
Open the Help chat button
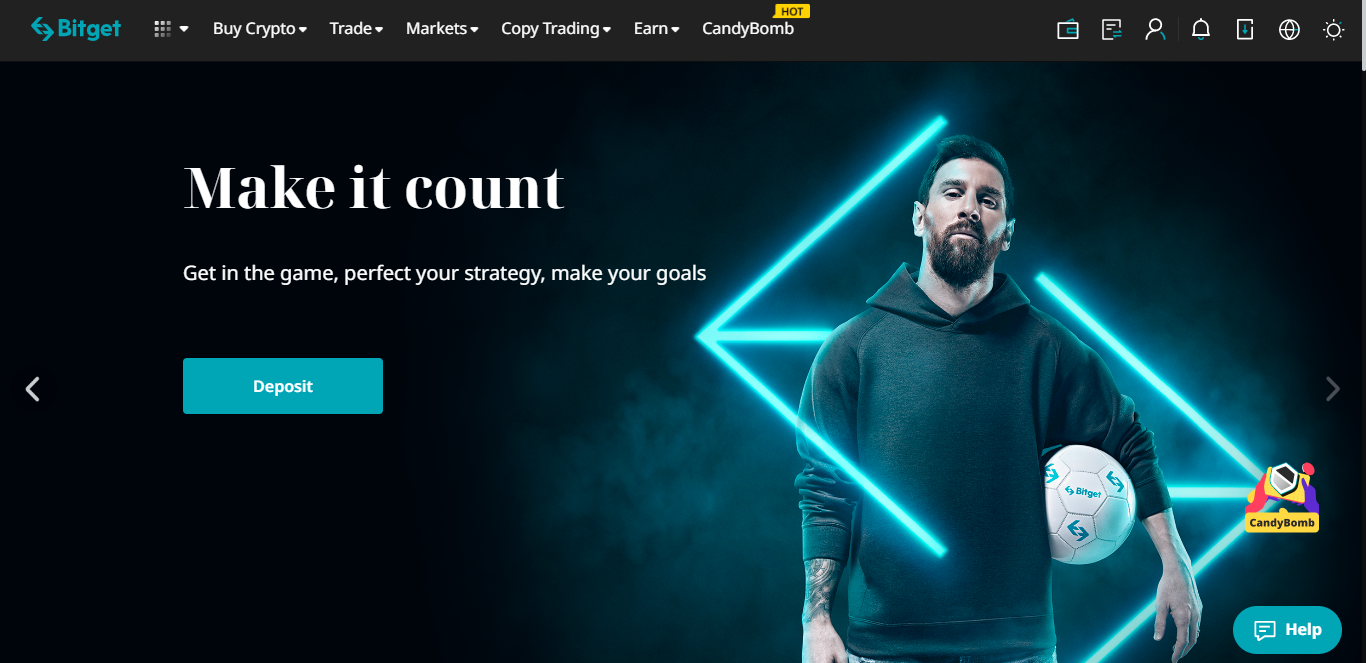(1287, 630)
